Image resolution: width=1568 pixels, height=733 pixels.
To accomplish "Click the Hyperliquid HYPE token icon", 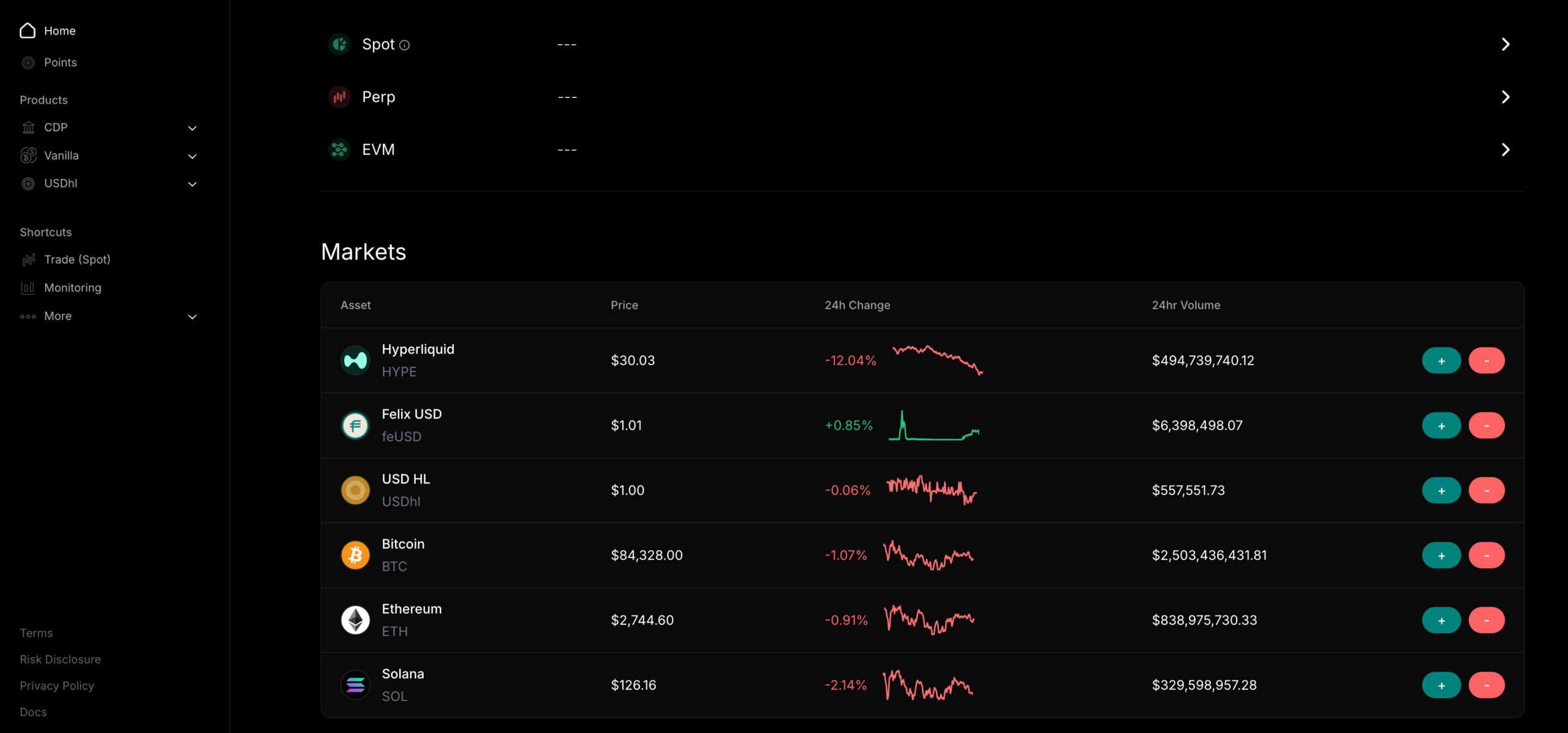I will click(x=355, y=360).
